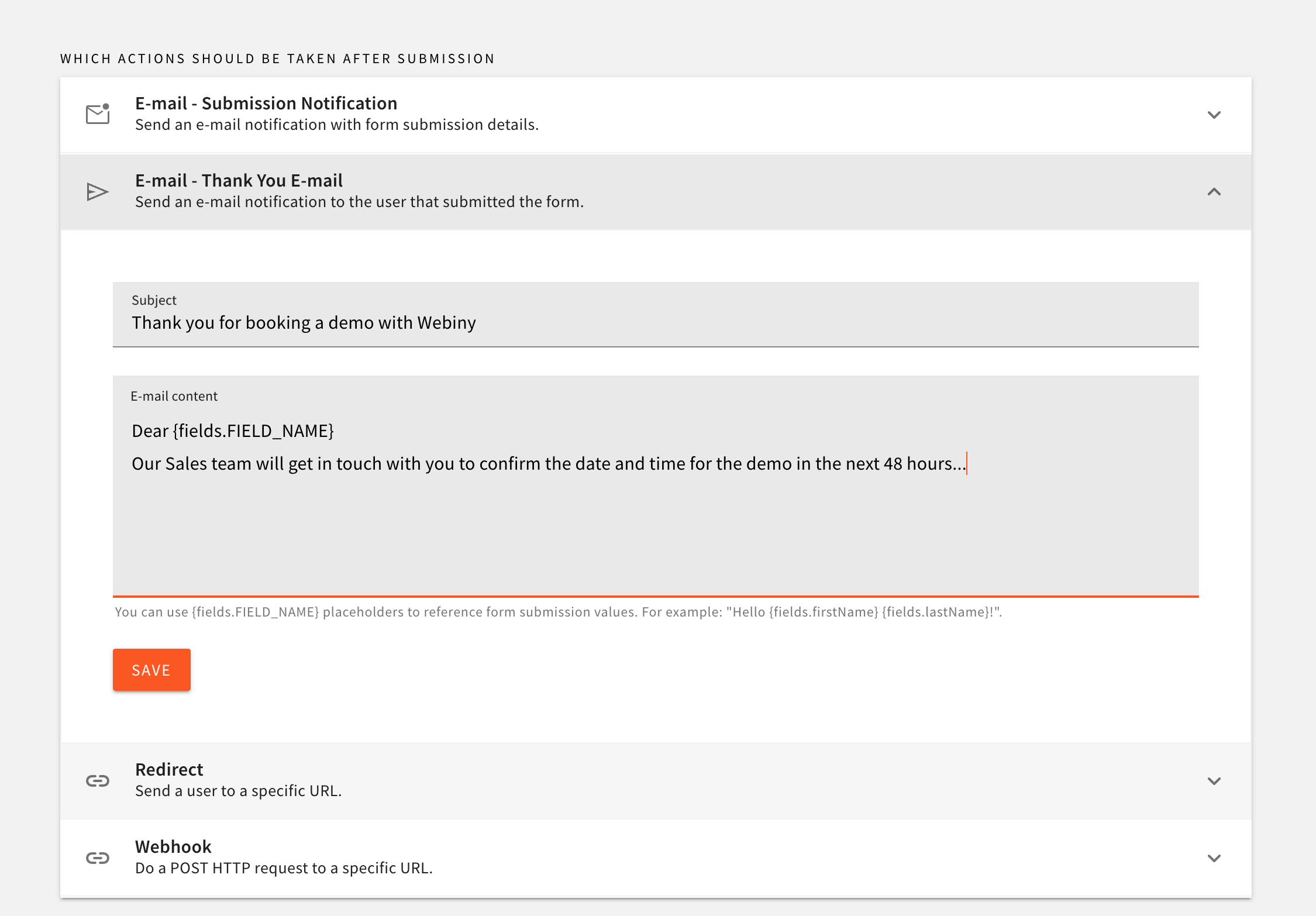Image resolution: width=1316 pixels, height=916 pixels.
Task: Expand the Submission Notification section chevron
Action: tap(1214, 115)
